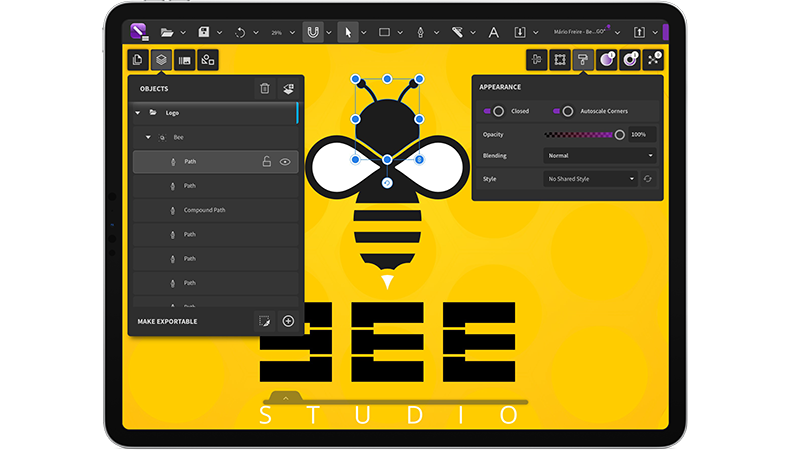Open the Effects sparkle panel icon

(653, 60)
